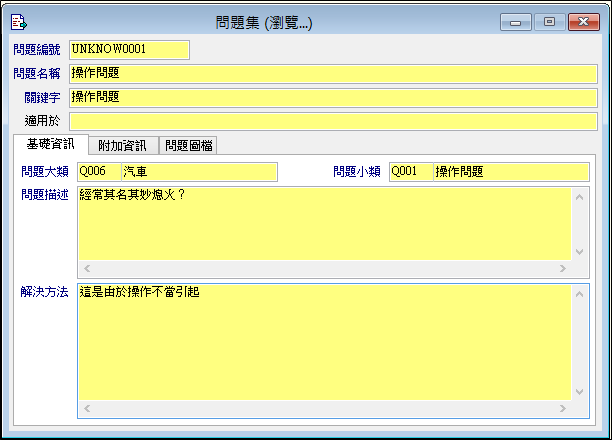This screenshot has height=440, width=612.
Task: Click the 問題編號 field with UNKNOW0001
Action: 128,50
